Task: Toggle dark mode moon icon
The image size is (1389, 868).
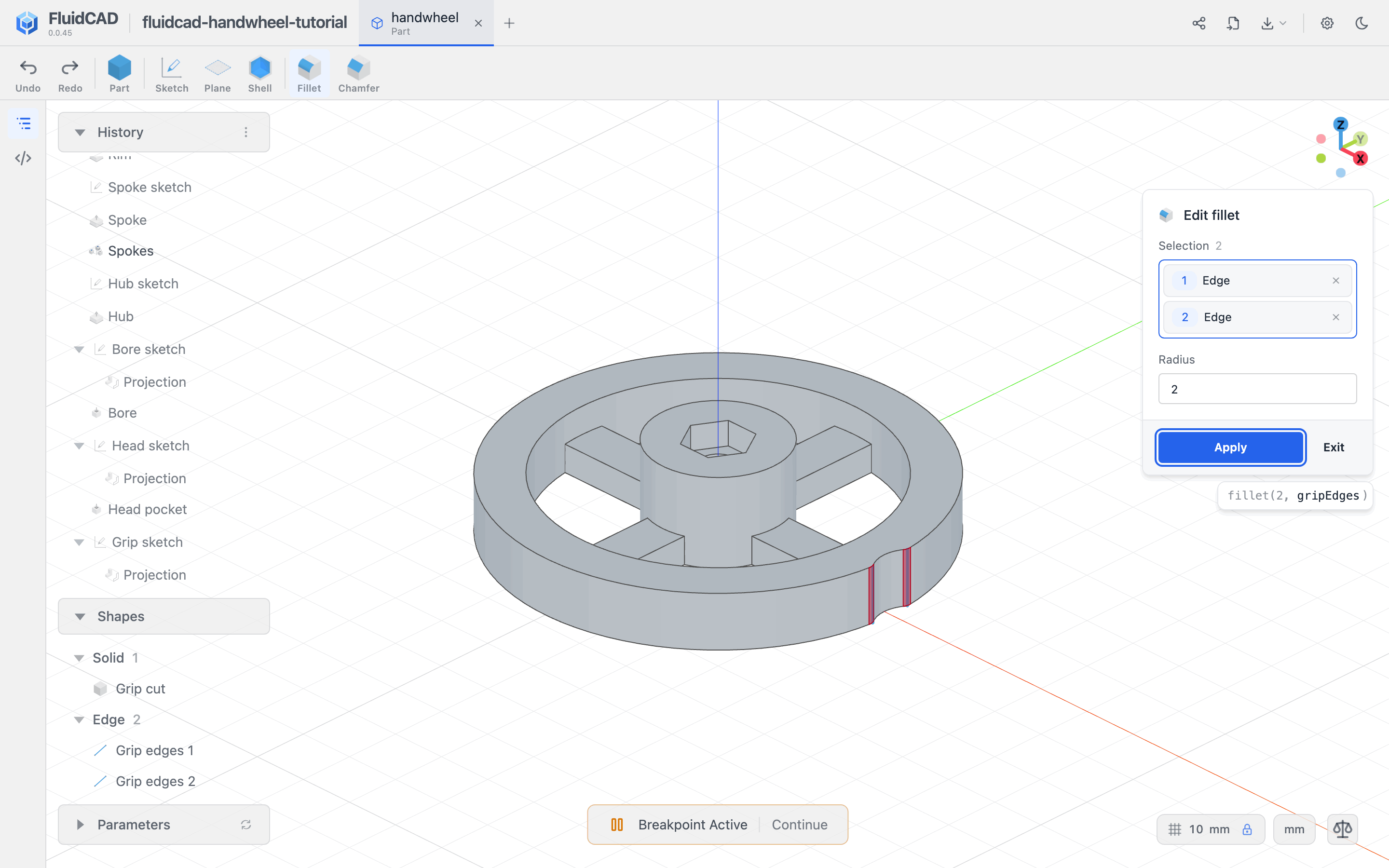Action: 1362,23
